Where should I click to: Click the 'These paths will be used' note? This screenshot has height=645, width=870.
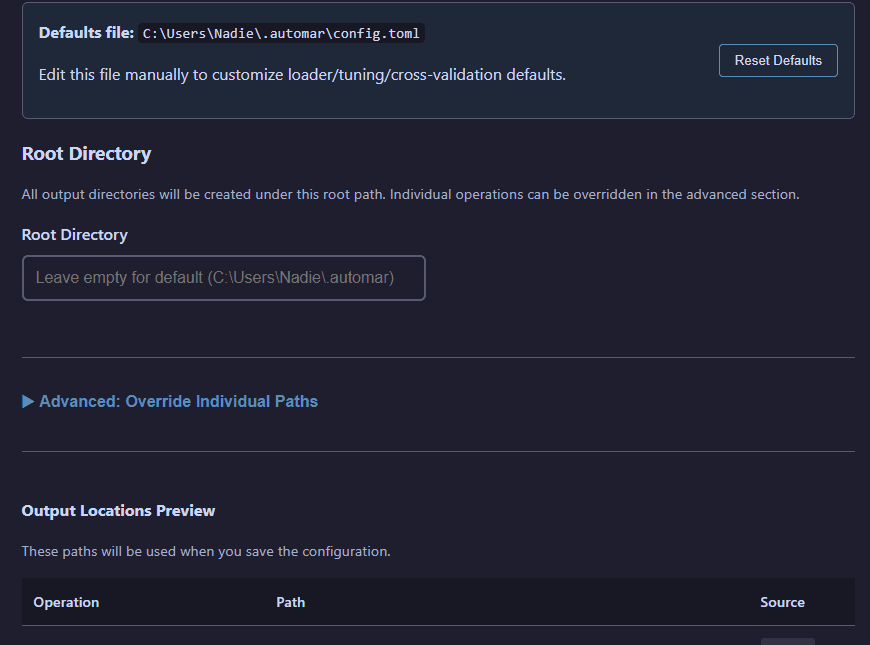[206, 551]
